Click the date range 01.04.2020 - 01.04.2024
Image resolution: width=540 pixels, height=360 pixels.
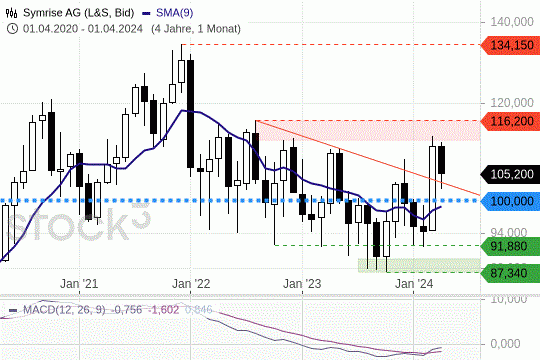coord(83,28)
